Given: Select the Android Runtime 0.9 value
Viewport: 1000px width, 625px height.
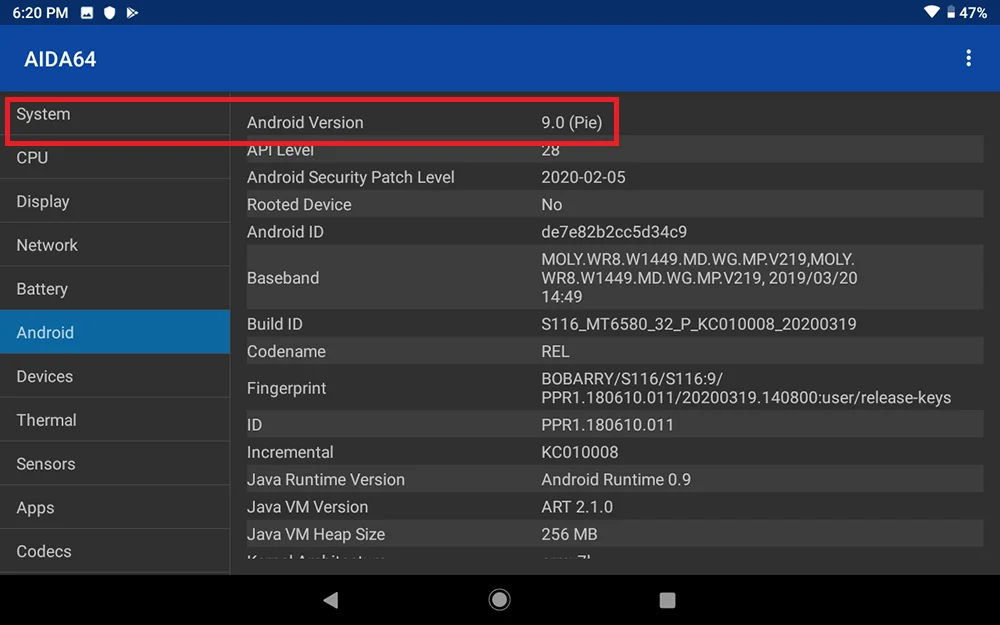Looking at the screenshot, I should point(615,480).
